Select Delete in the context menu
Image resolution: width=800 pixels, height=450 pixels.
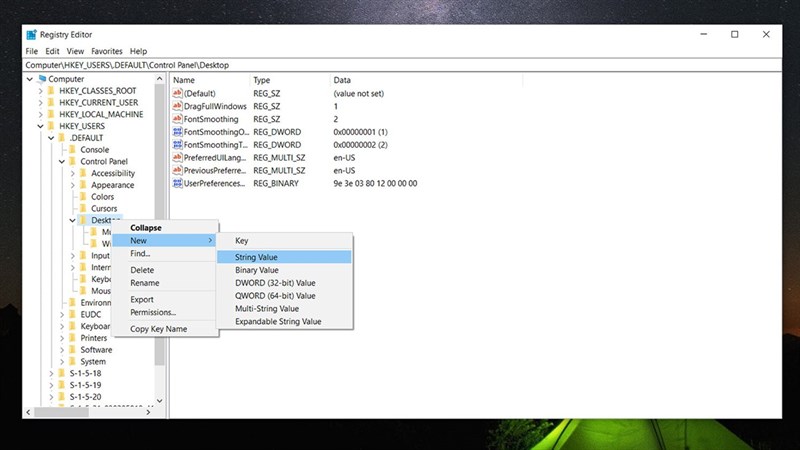(x=165, y=270)
